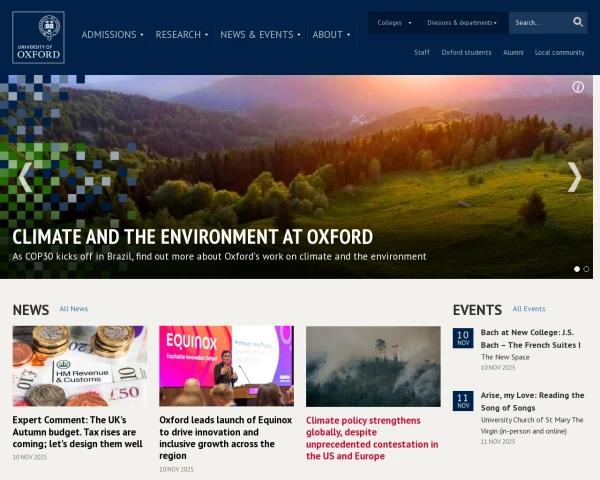
Task: Open Climate and the Environment at Oxford headline
Action: [192, 237]
